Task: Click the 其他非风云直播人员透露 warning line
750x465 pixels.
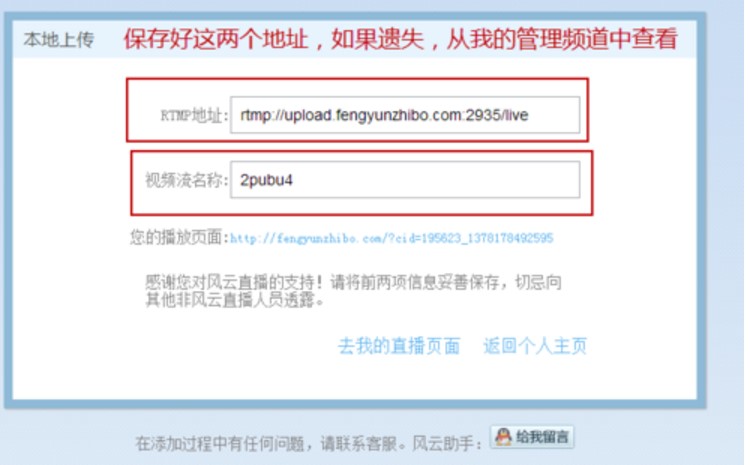Action: click(x=235, y=301)
